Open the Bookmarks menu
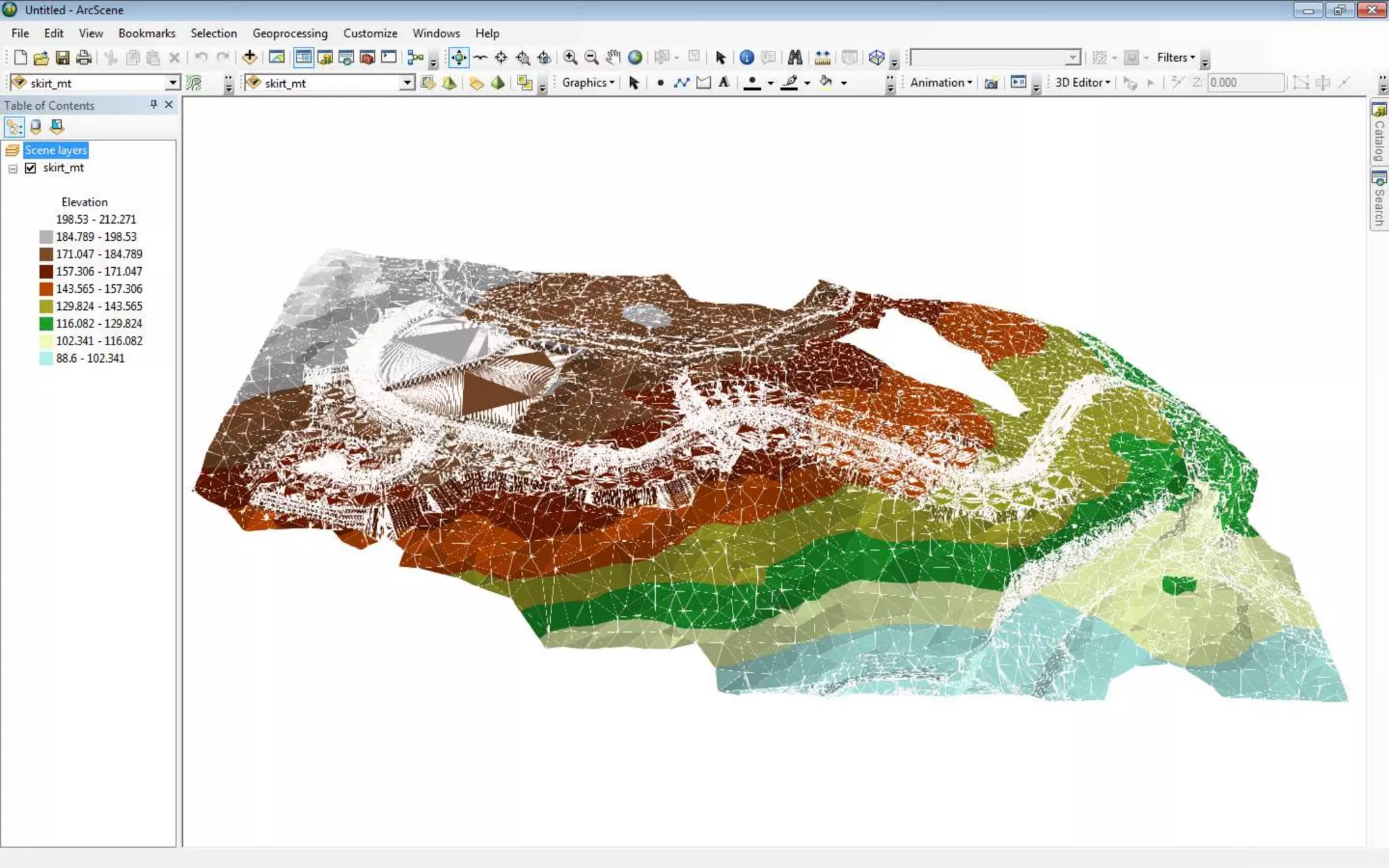The height and width of the screenshot is (868, 1389). pyautogui.click(x=146, y=33)
